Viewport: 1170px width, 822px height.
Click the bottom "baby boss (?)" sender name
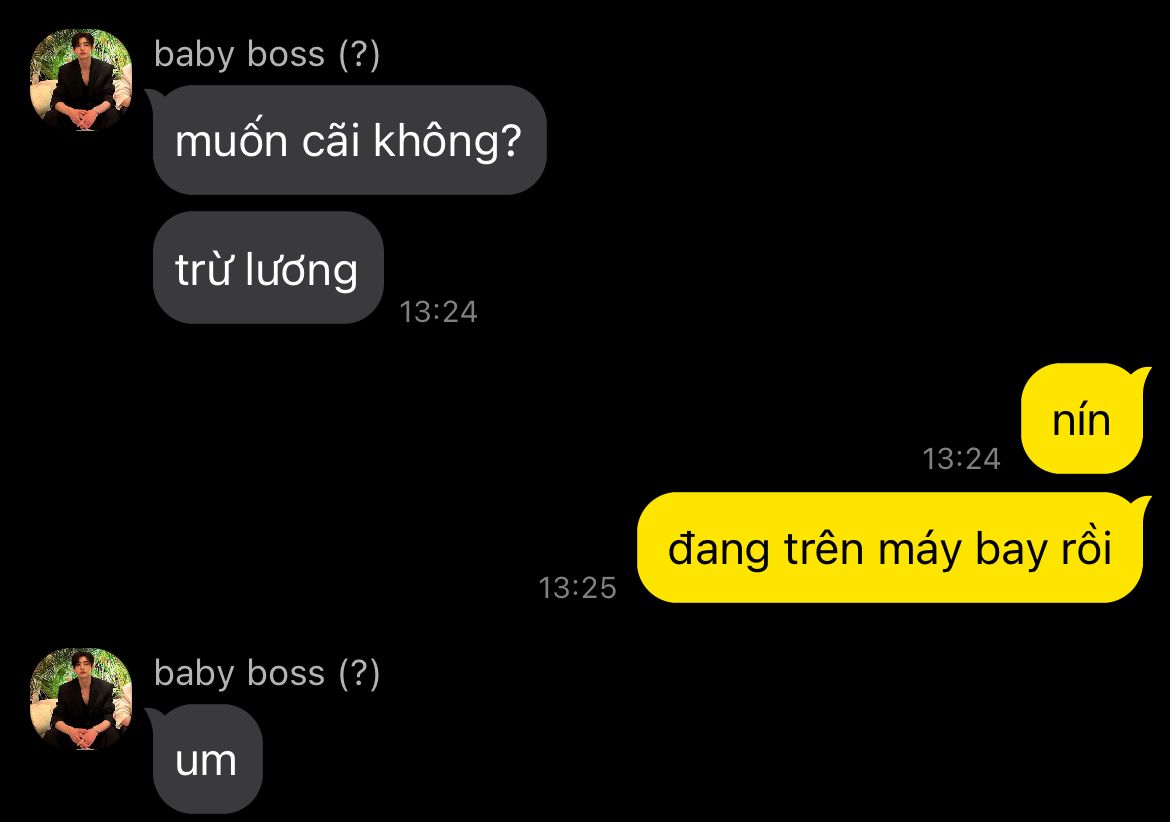(267, 674)
